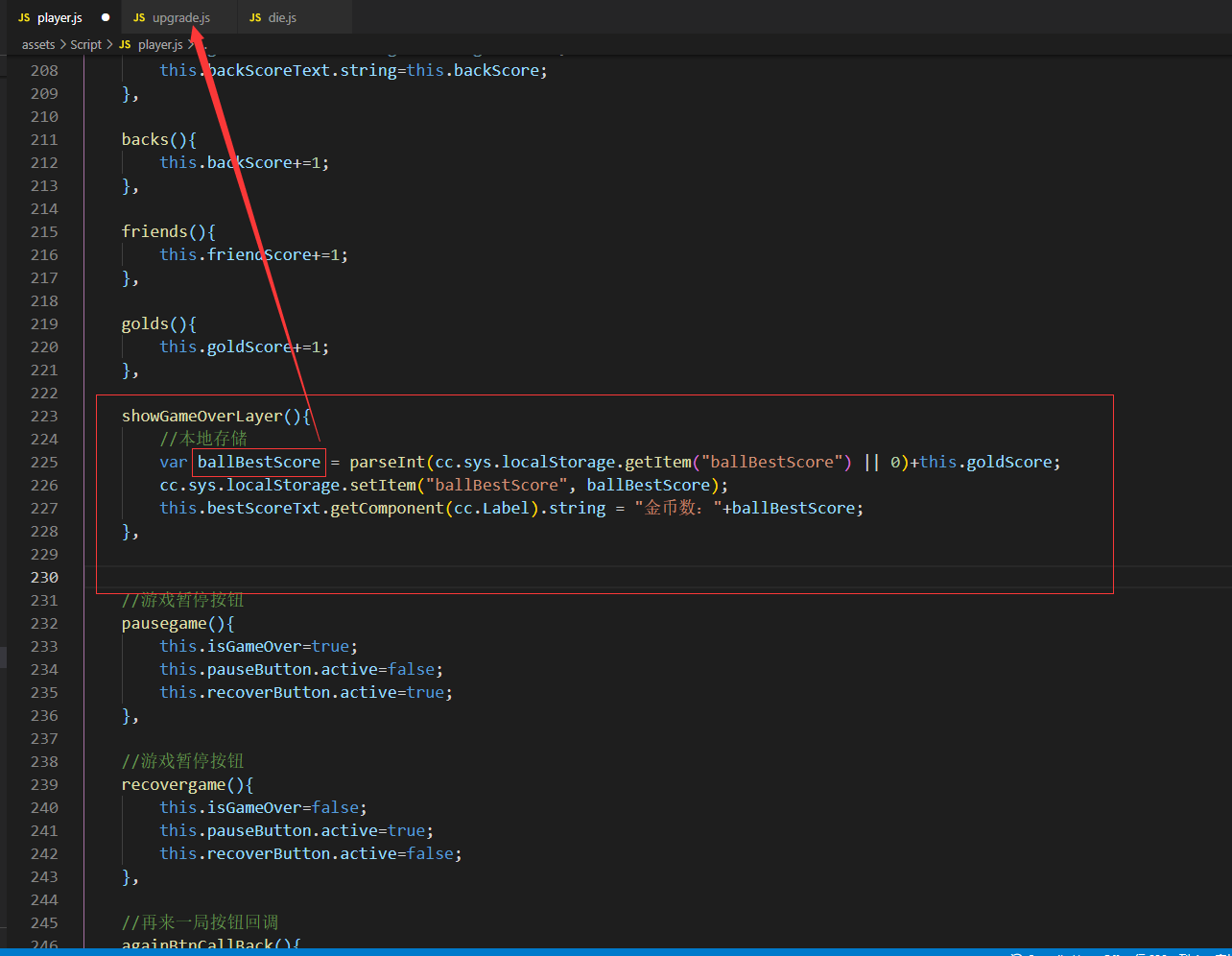
Task: Select line number 211 in the gutter
Action: tap(44, 139)
